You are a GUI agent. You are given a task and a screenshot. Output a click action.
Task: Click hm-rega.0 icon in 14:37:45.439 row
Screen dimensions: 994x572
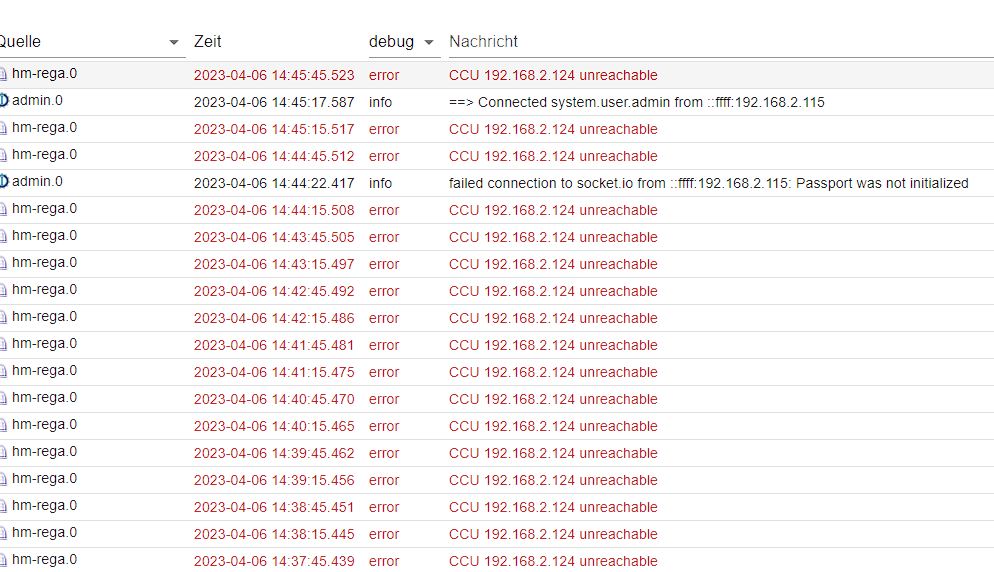coord(3,561)
